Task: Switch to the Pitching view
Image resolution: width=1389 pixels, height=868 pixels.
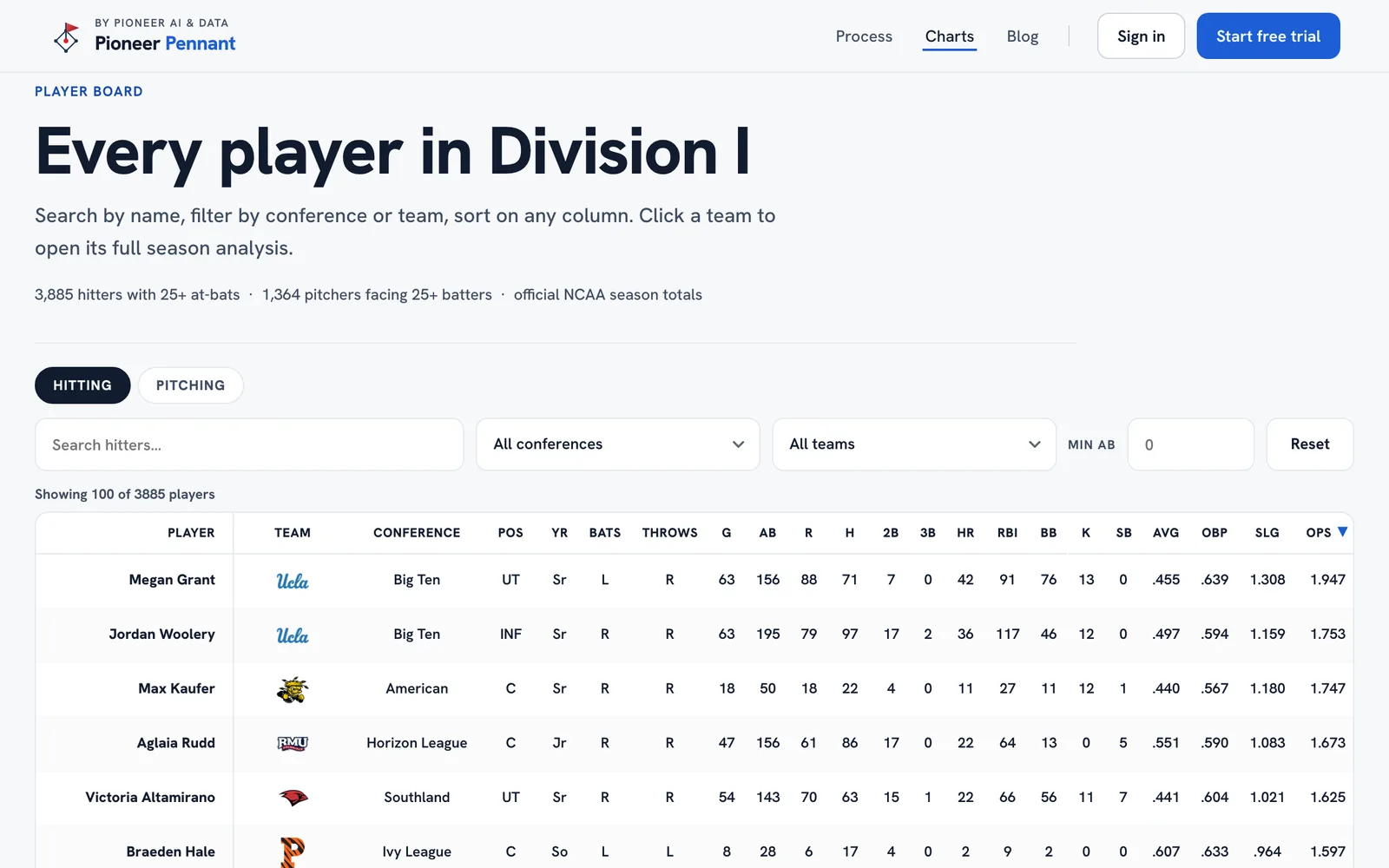Action: [191, 385]
